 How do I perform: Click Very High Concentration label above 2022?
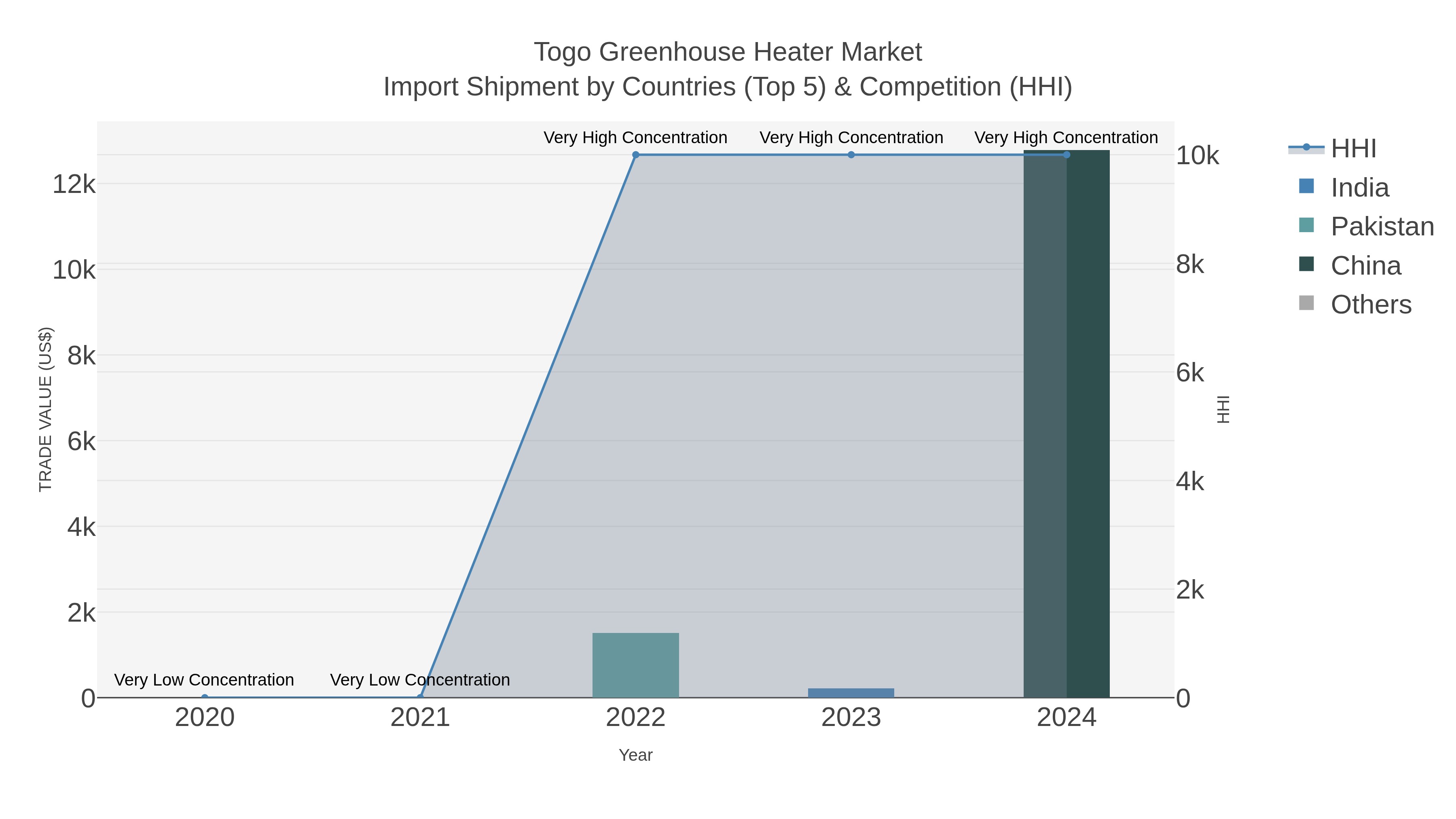[x=635, y=138]
